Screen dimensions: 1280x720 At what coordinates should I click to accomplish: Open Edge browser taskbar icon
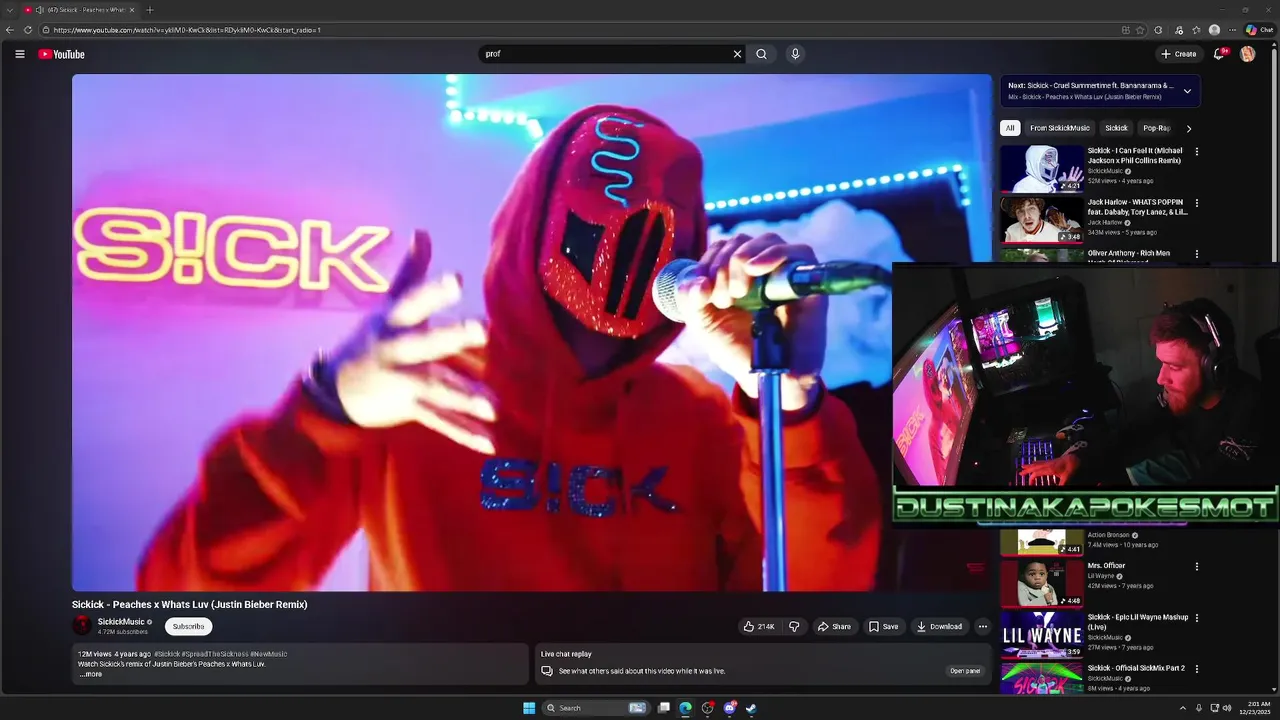685,708
